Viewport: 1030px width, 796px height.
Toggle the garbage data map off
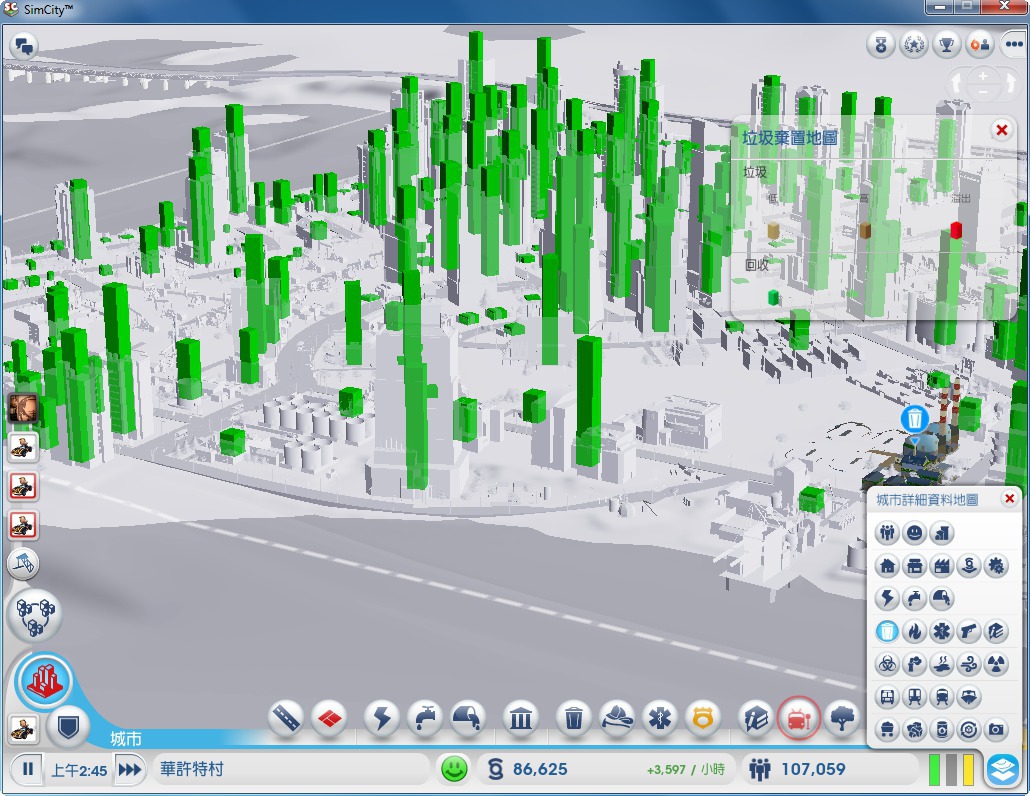[x=887, y=631]
